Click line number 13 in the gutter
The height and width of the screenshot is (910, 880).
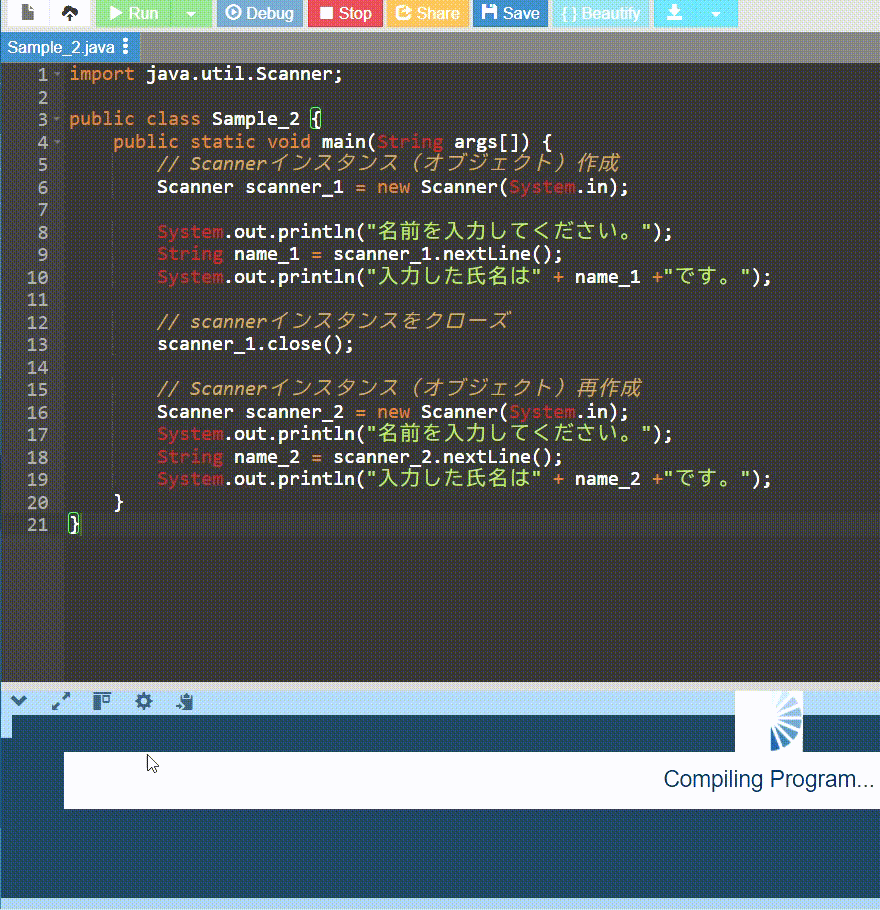pyautogui.click(x=37, y=345)
